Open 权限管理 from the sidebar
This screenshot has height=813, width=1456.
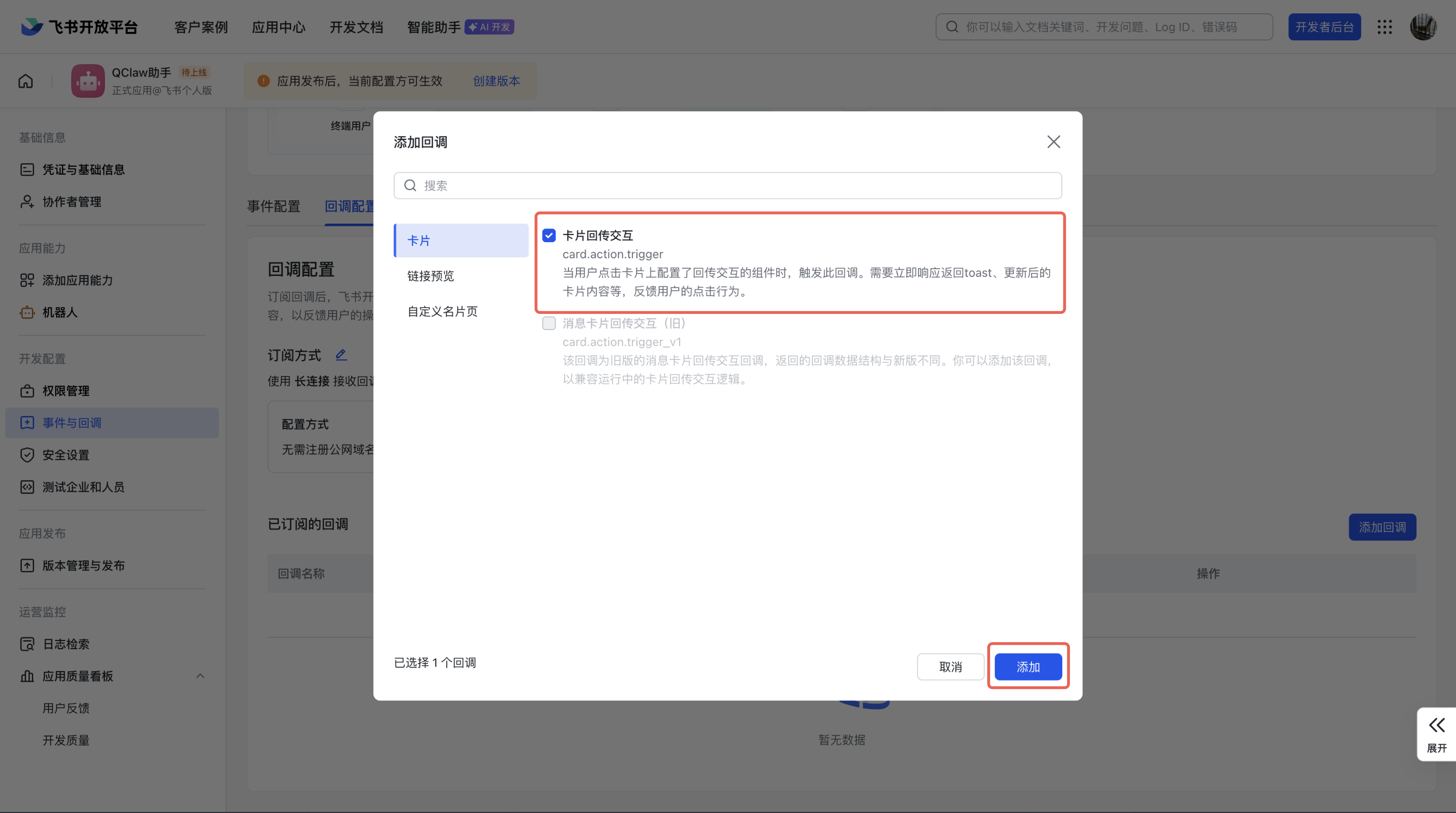tap(66, 390)
